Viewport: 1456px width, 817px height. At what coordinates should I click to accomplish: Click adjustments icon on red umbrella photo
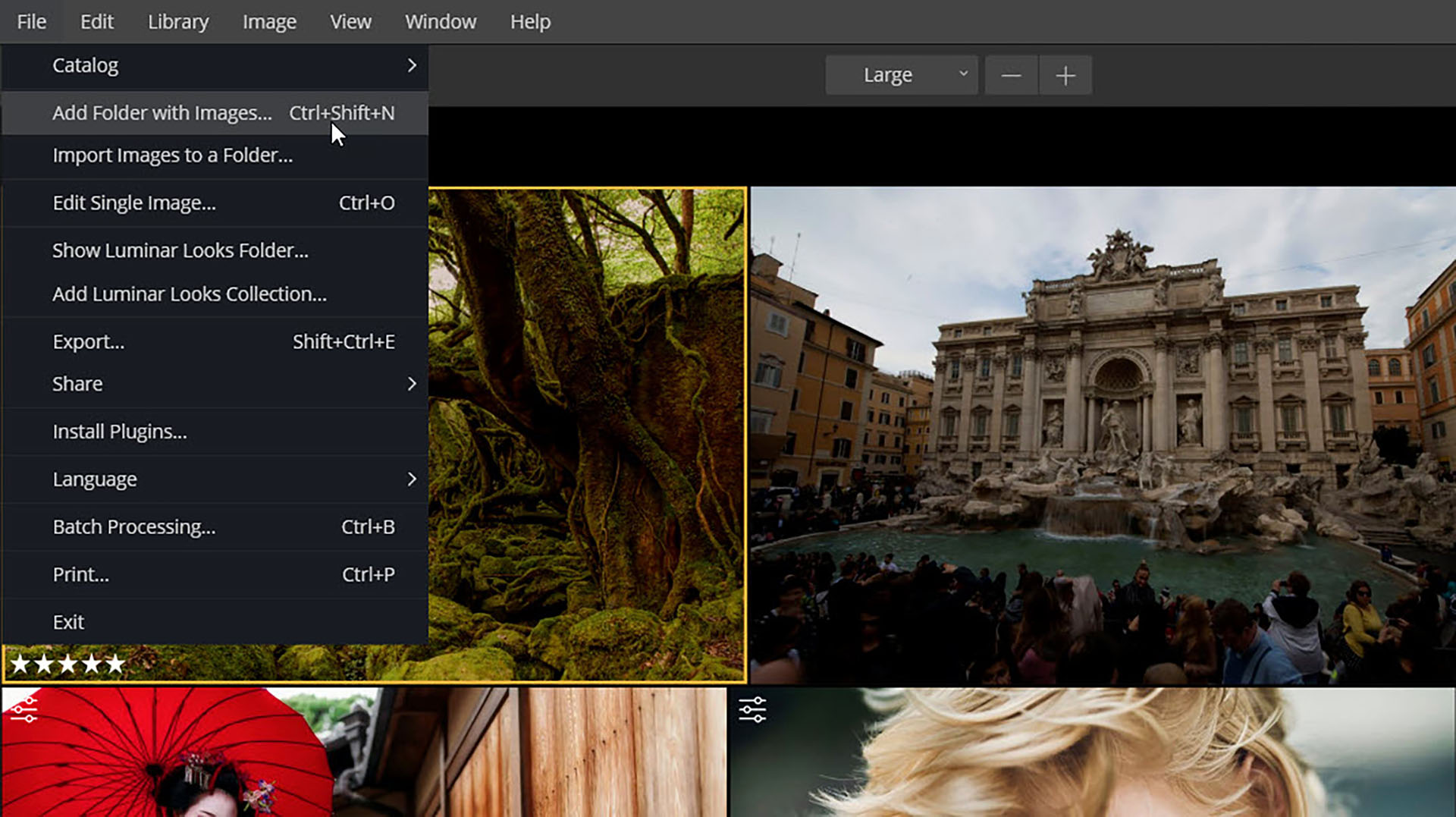coord(24,709)
